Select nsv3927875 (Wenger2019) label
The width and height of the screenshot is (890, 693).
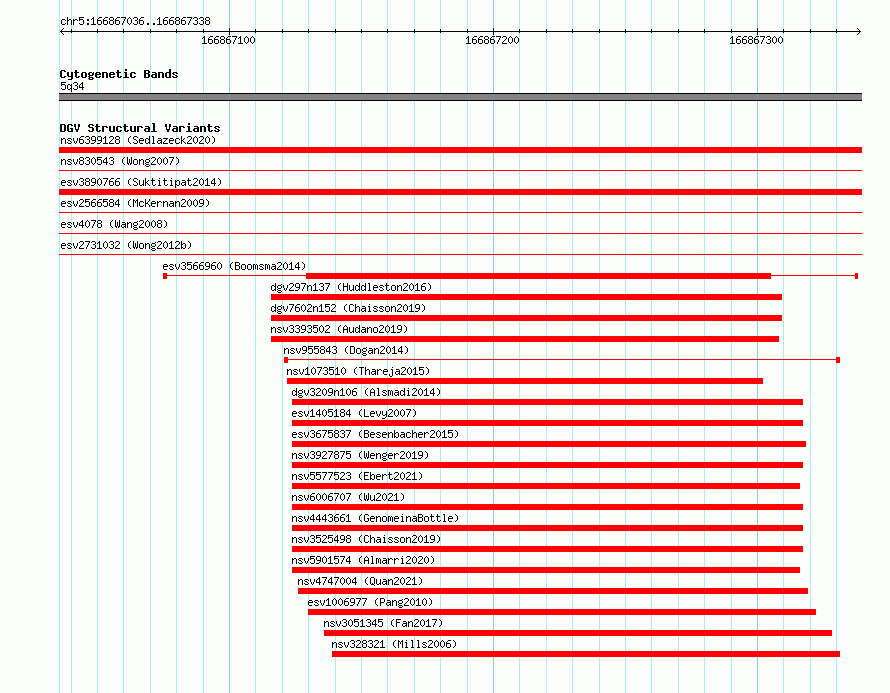point(360,455)
